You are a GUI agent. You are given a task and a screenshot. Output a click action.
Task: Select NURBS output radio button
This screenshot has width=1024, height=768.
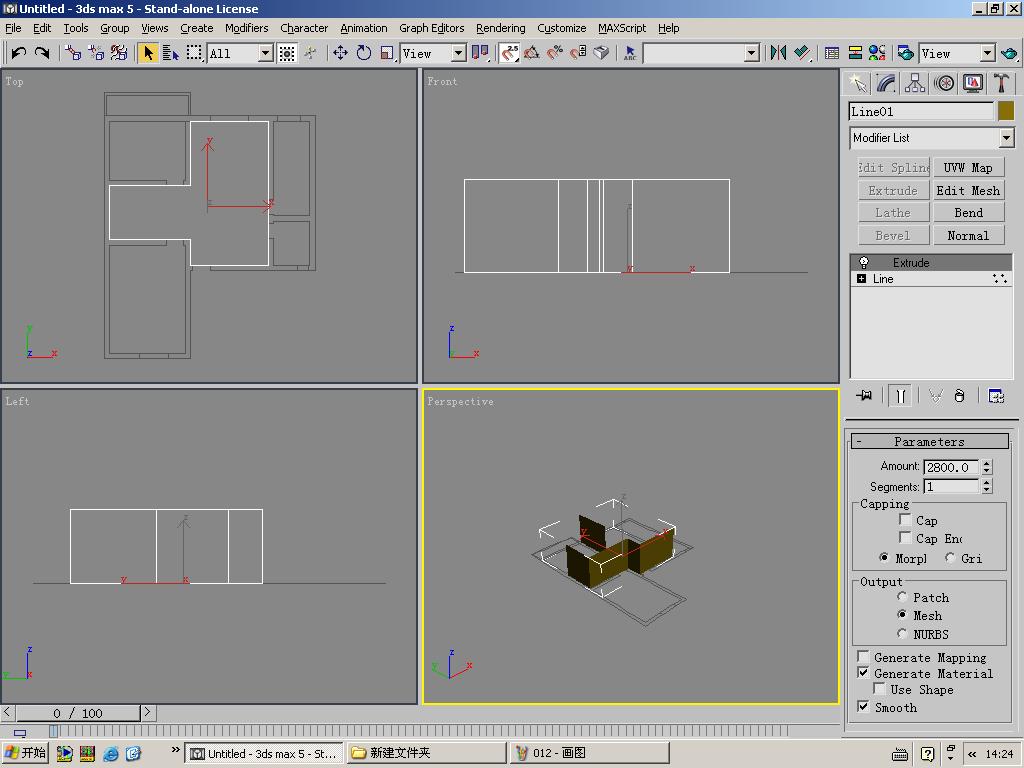[x=903, y=633]
